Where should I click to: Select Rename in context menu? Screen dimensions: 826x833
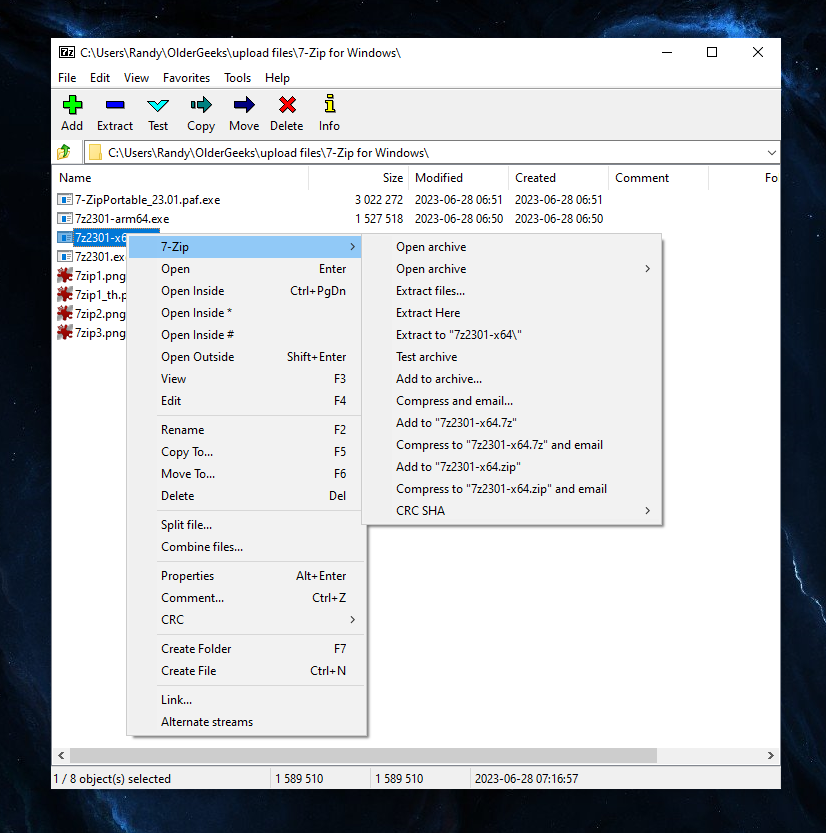[x=245, y=430]
